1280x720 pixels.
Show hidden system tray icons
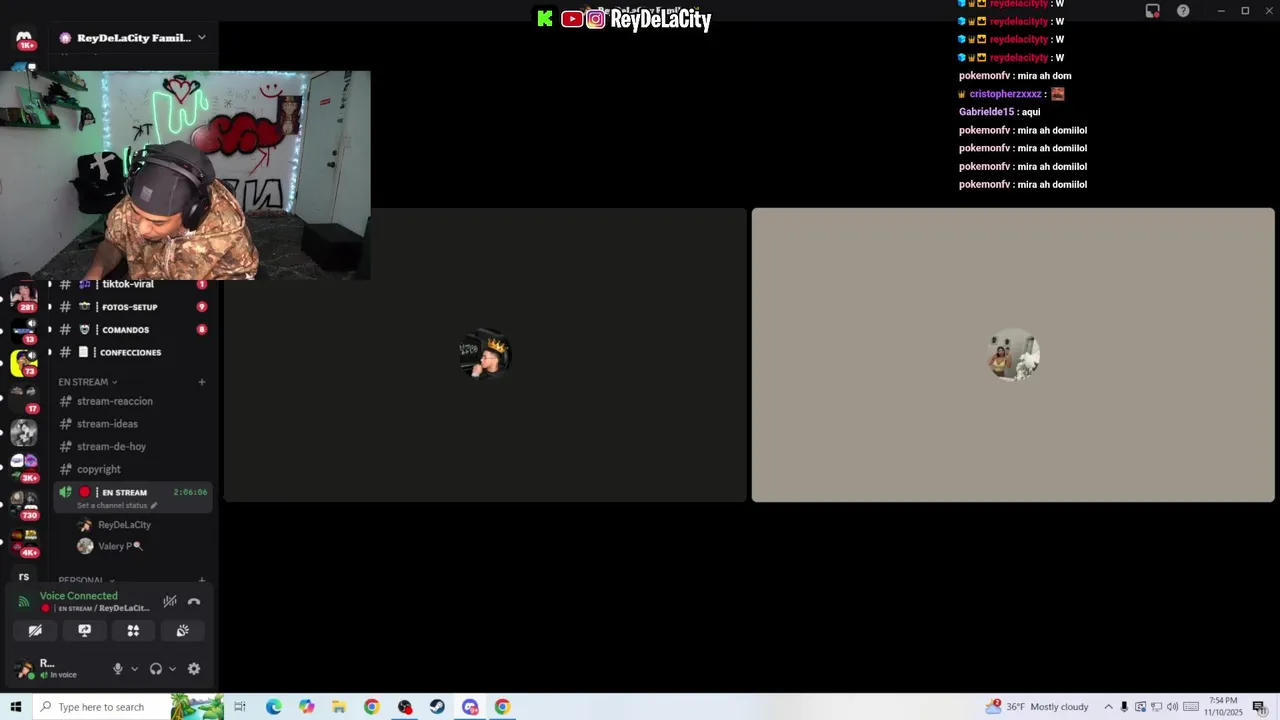[x=1108, y=707]
